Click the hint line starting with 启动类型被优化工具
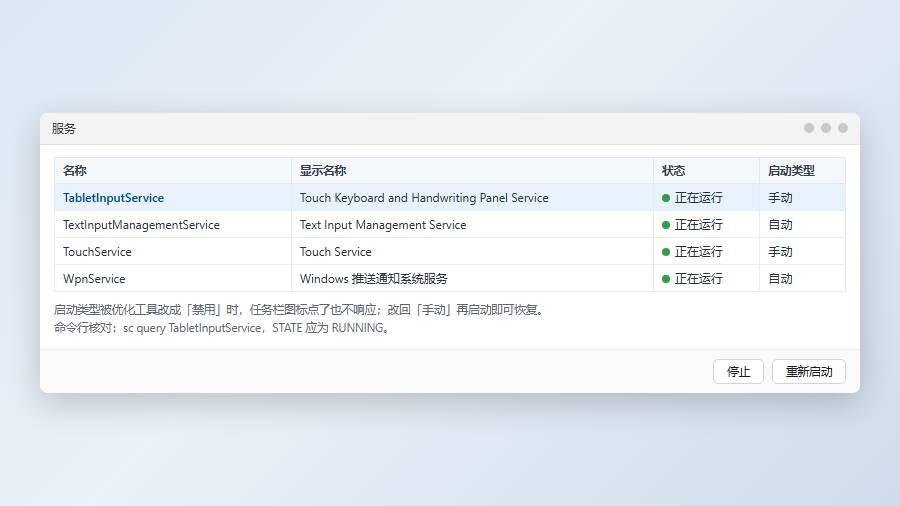This screenshot has width=900, height=506. coord(299,310)
